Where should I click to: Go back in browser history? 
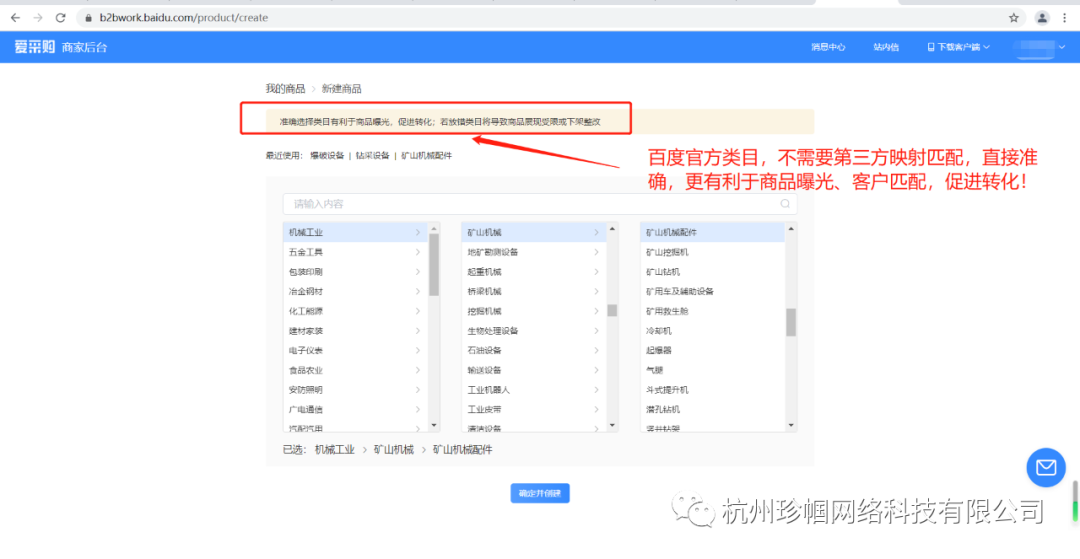tap(15, 18)
